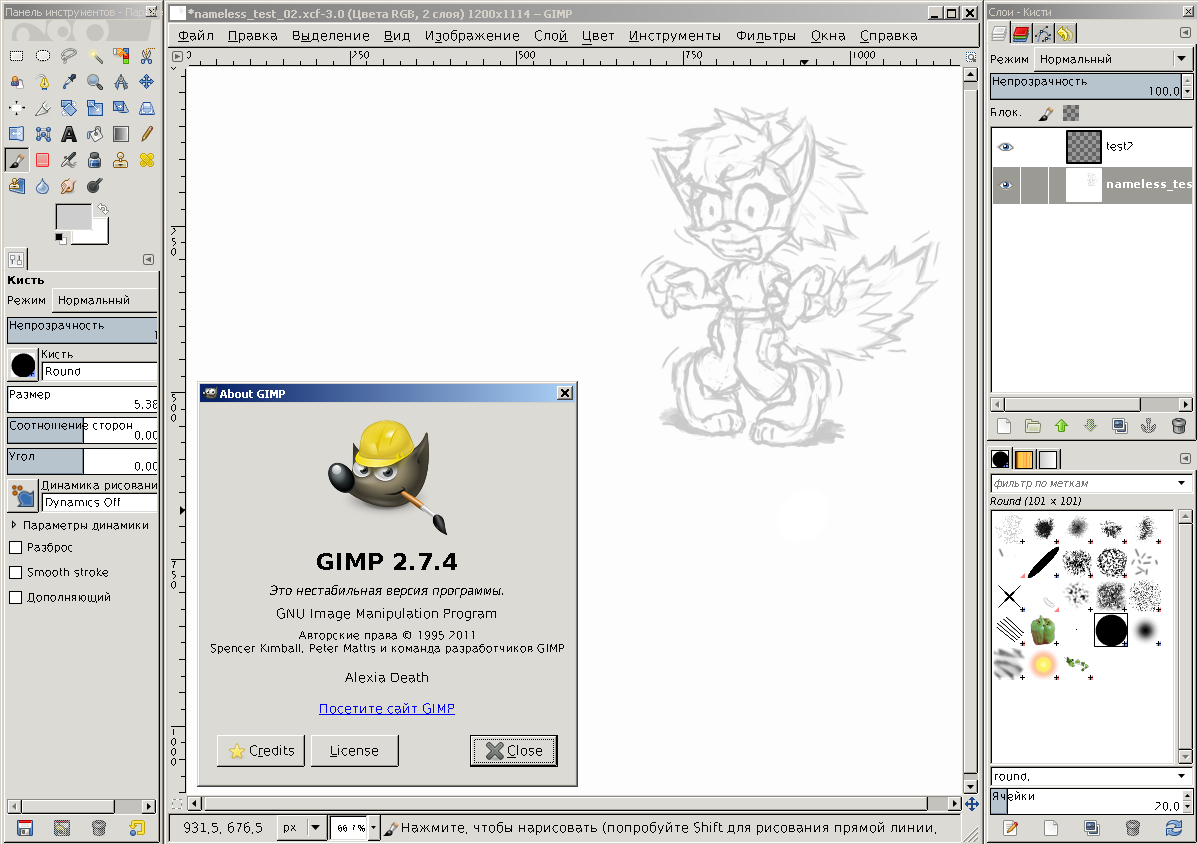The image size is (1198, 844).
Task: Open the tool options tab configuration arrow
Action: coord(148,260)
